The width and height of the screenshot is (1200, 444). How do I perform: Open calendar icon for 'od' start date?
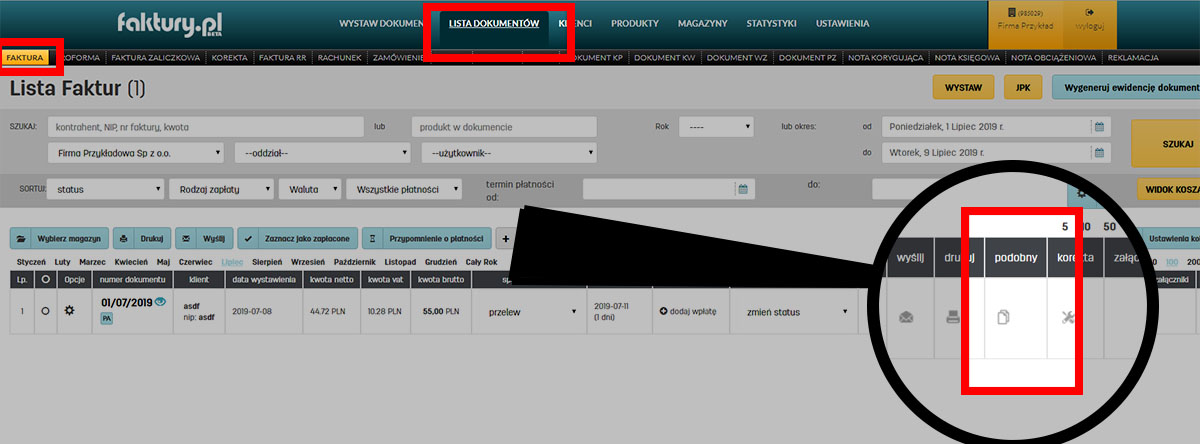(1098, 127)
